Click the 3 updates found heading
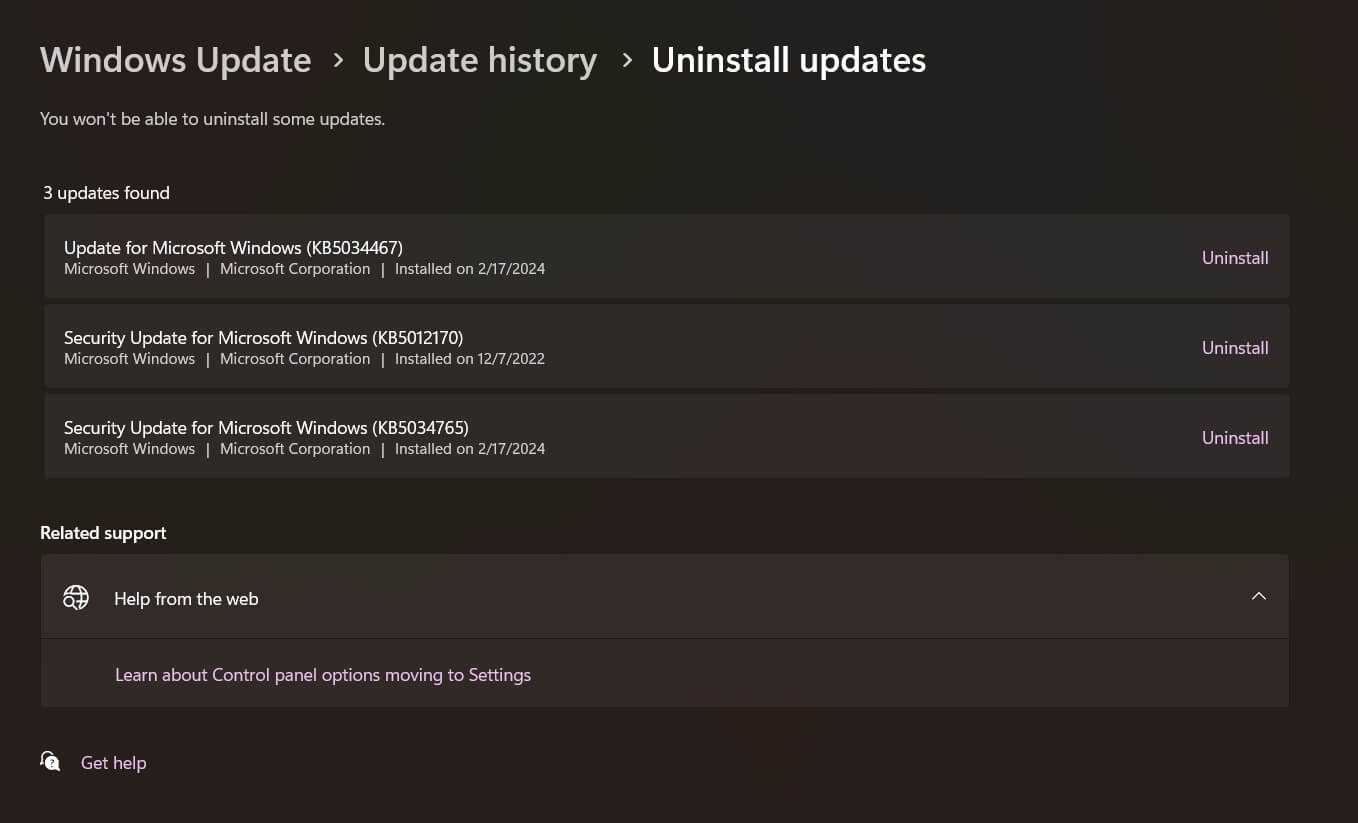The image size is (1358, 823). (106, 192)
